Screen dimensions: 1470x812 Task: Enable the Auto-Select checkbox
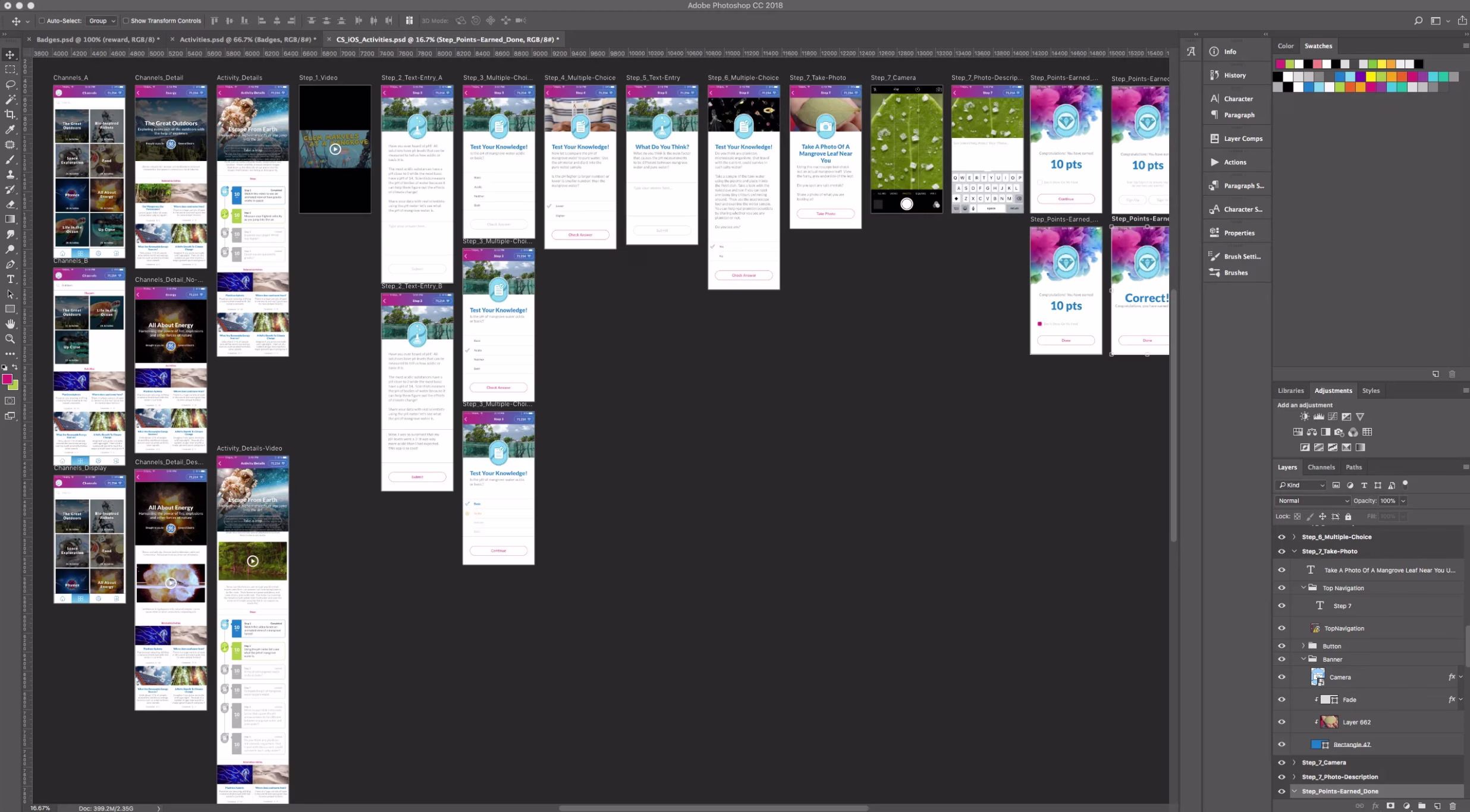coord(42,20)
